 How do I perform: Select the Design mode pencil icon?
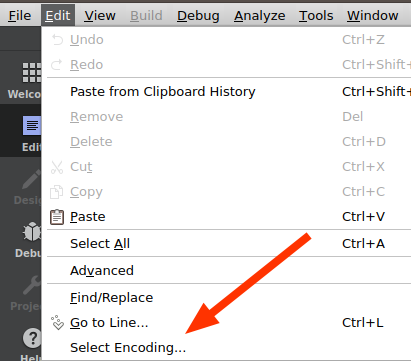[x=32, y=179]
